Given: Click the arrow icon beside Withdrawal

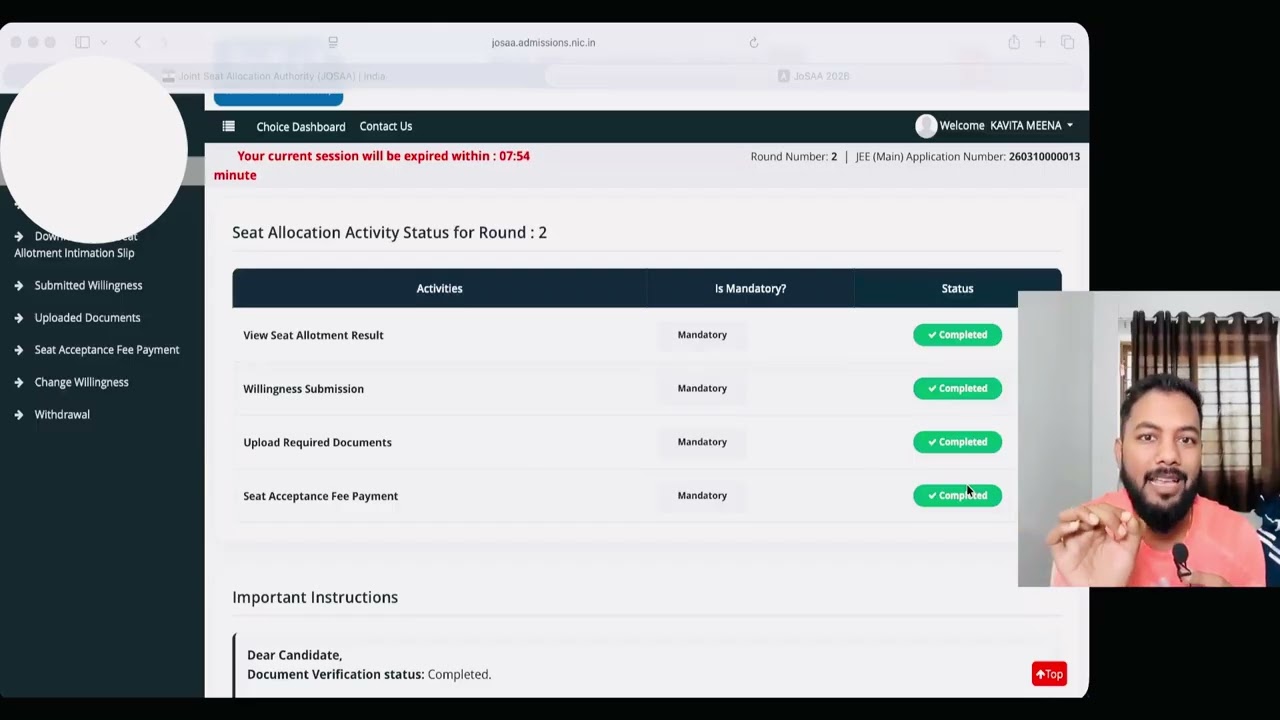Looking at the screenshot, I should [19, 414].
